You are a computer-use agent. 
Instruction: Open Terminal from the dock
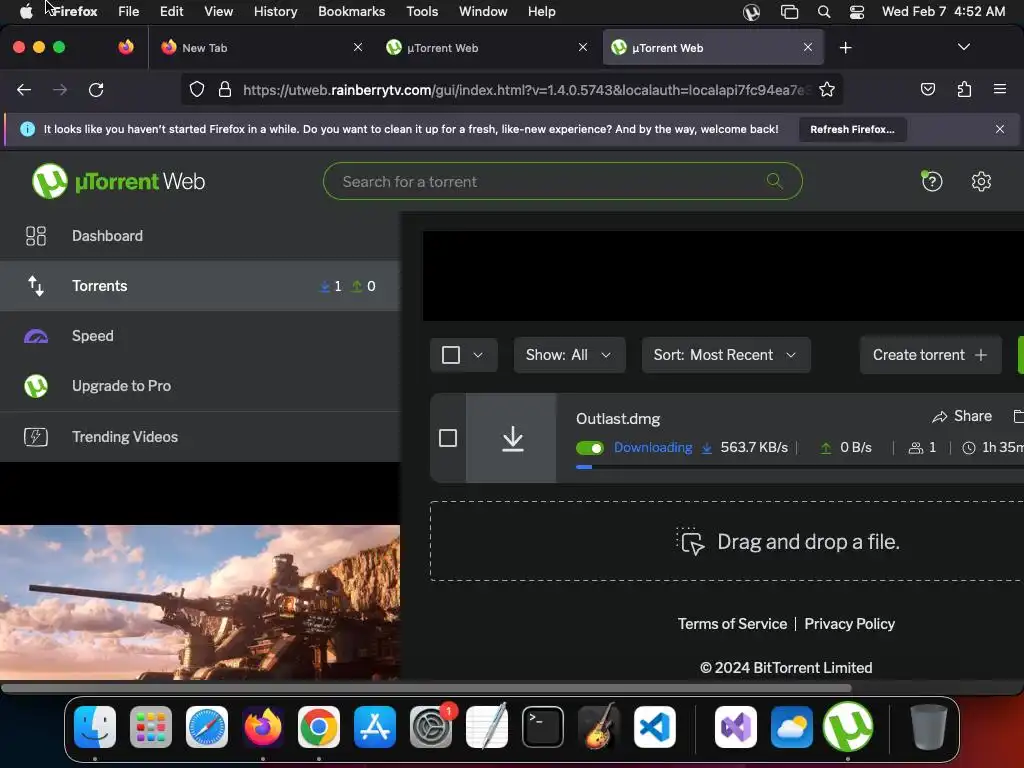click(x=543, y=727)
